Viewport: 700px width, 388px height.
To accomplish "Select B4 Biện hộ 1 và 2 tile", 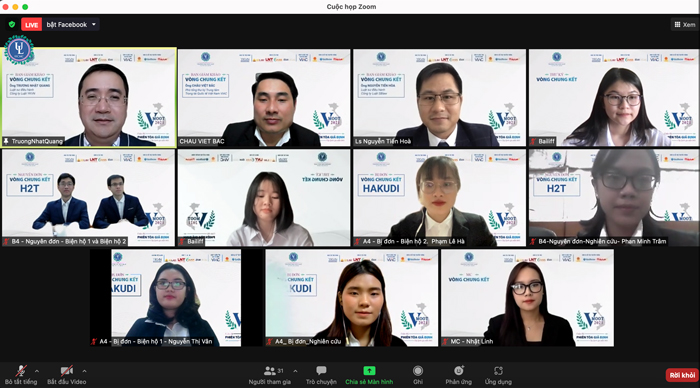I will tap(89, 197).
